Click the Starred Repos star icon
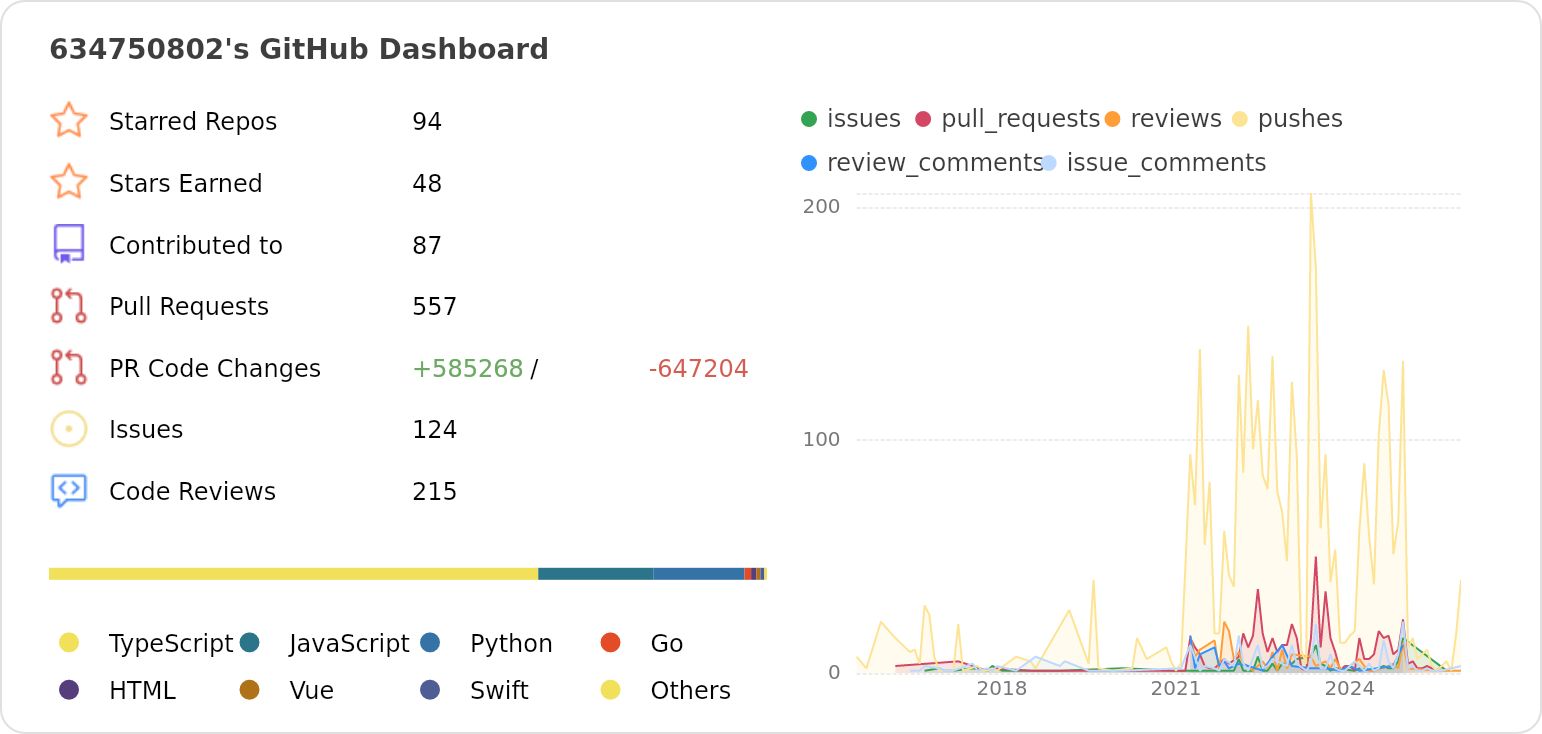This screenshot has height=734, width=1542. coord(68,121)
